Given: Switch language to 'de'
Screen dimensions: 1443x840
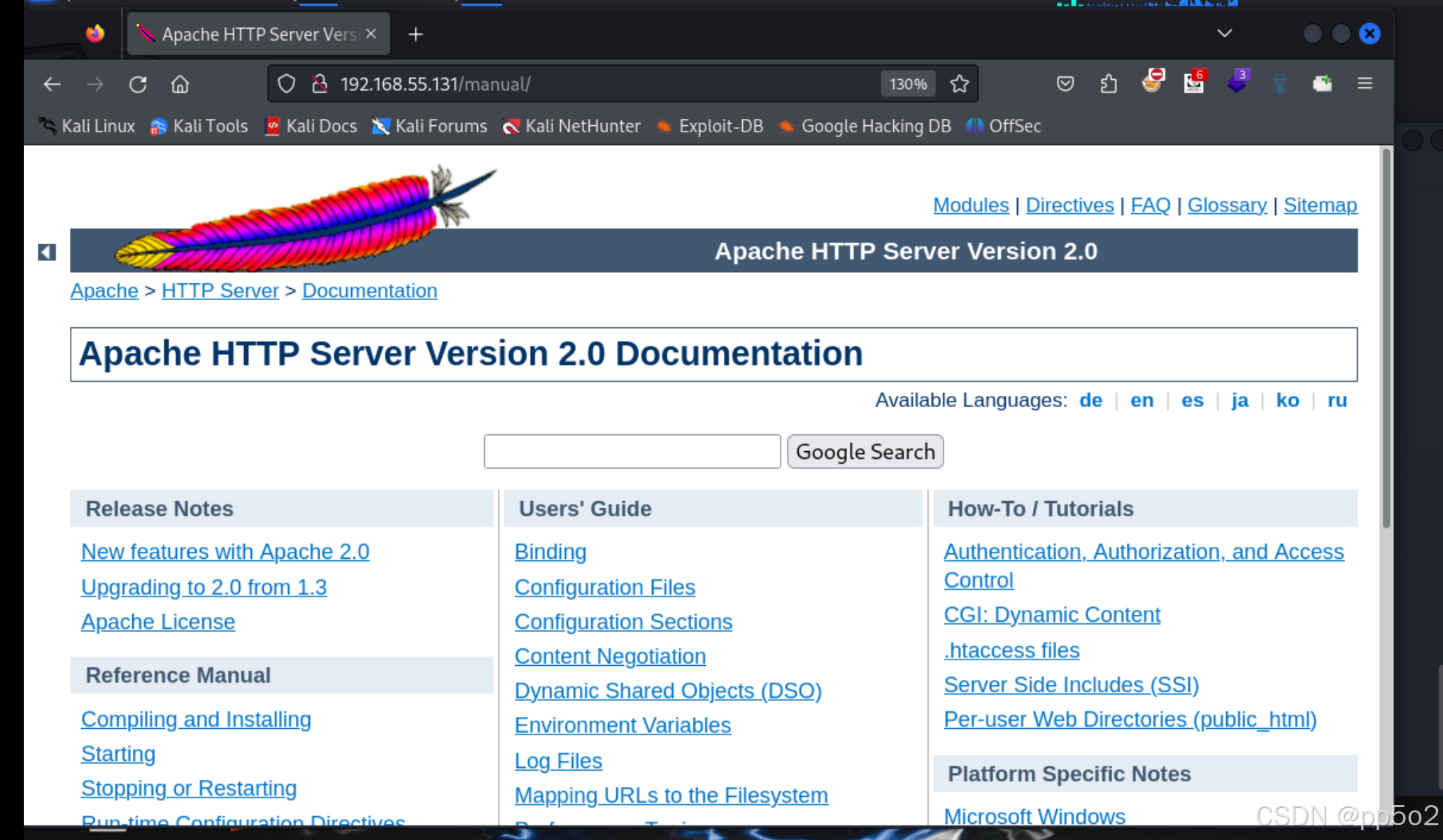Looking at the screenshot, I should click(x=1090, y=400).
